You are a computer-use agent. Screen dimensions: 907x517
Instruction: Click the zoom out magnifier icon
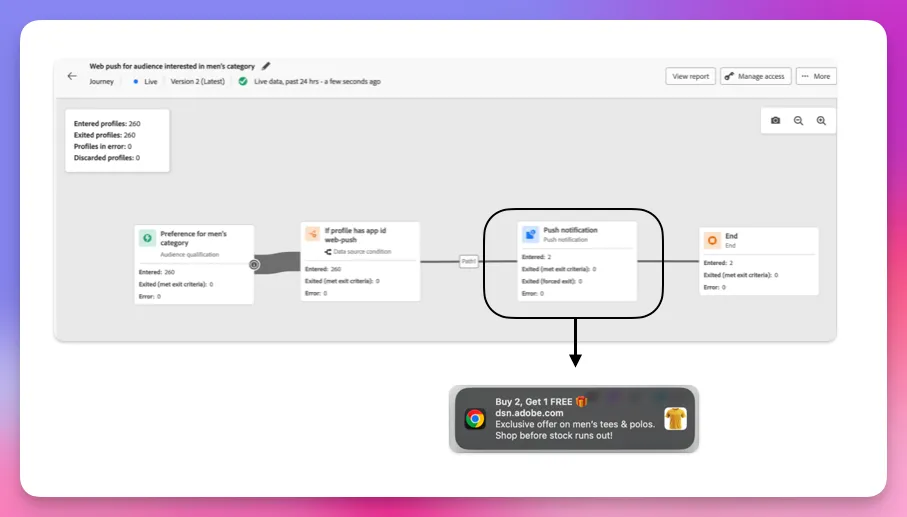(x=798, y=120)
